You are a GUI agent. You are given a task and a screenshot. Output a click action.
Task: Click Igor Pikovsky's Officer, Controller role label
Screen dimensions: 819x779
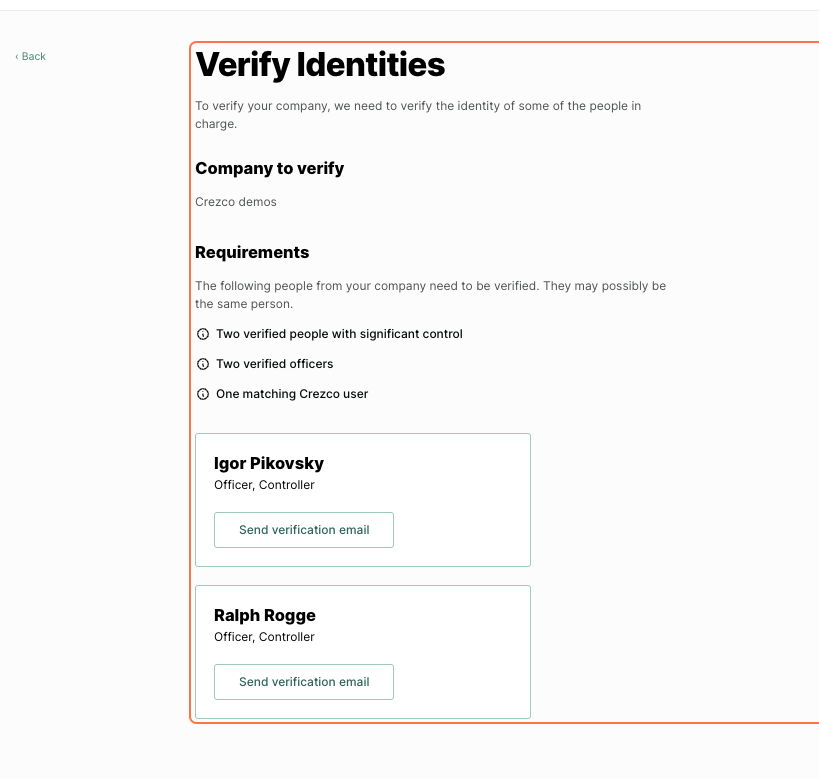click(264, 485)
